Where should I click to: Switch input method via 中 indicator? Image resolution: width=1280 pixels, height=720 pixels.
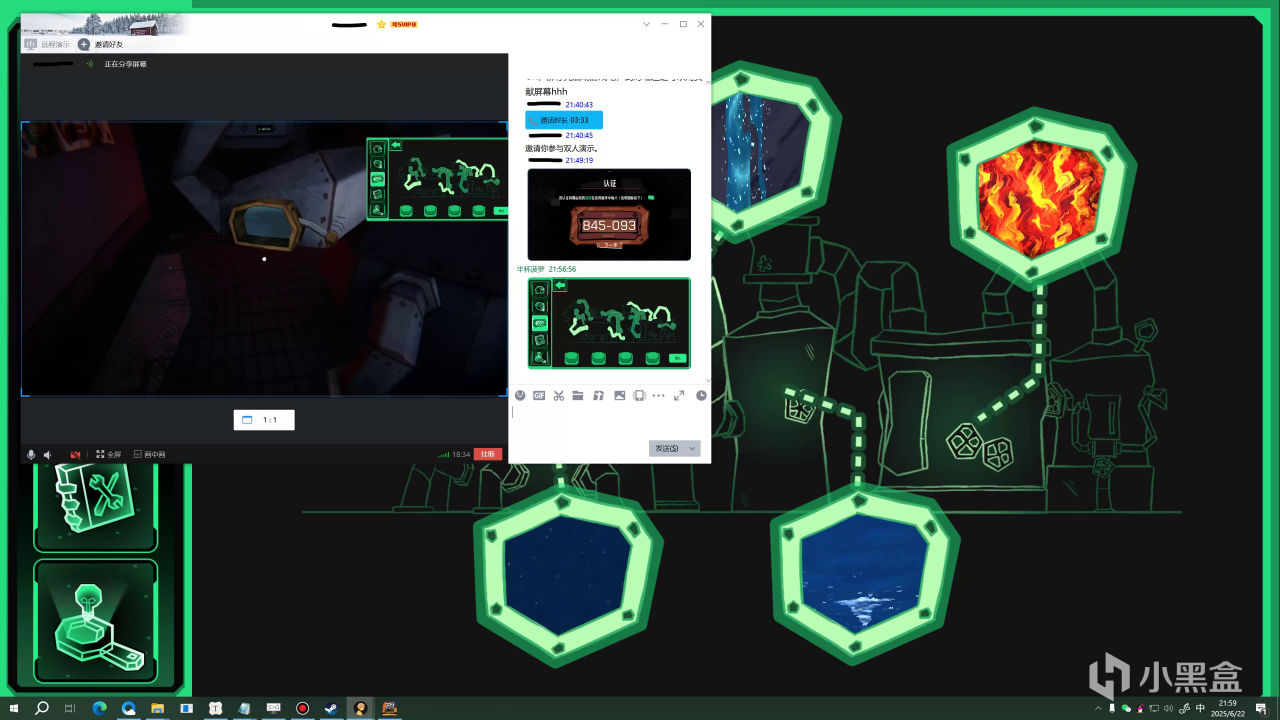point(1200,708)
